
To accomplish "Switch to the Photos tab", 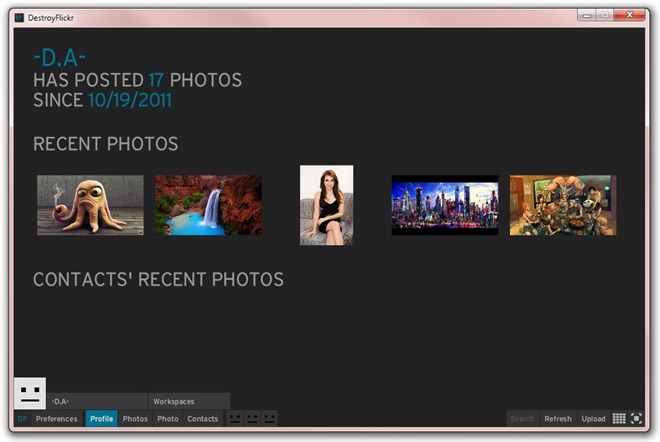I will coord(135,418).
